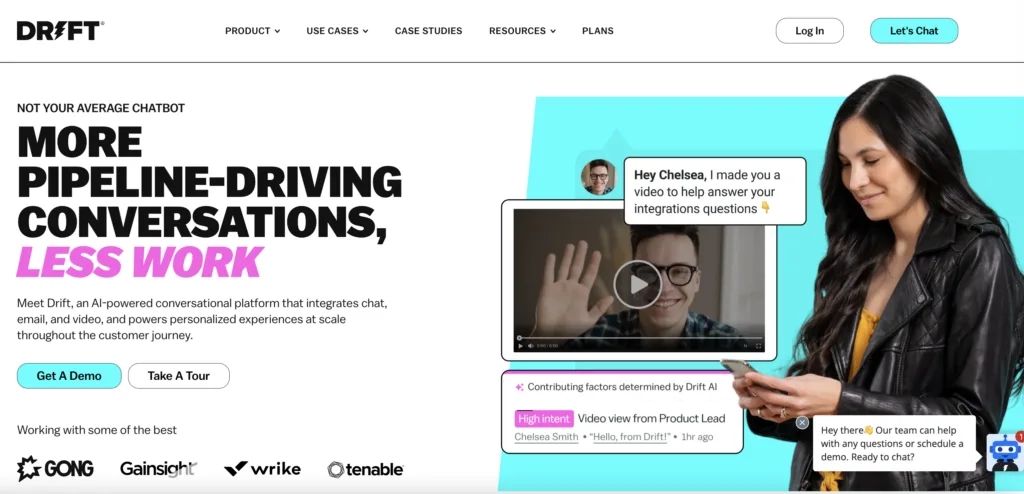Click the Tenable logo
Screen dimensions: 1024x494
pos(365,469)
